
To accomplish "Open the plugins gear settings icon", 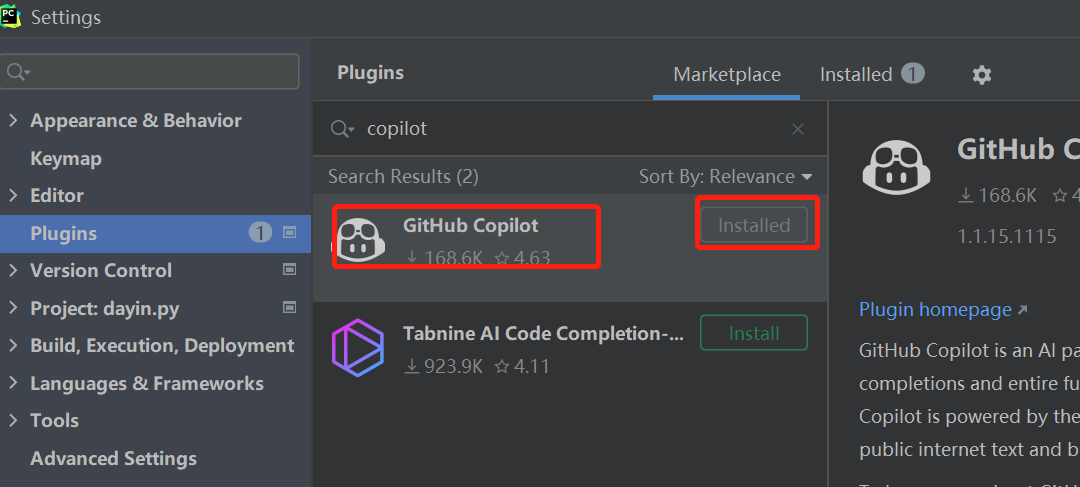I will pyautogui.click(x=982, y=75).
